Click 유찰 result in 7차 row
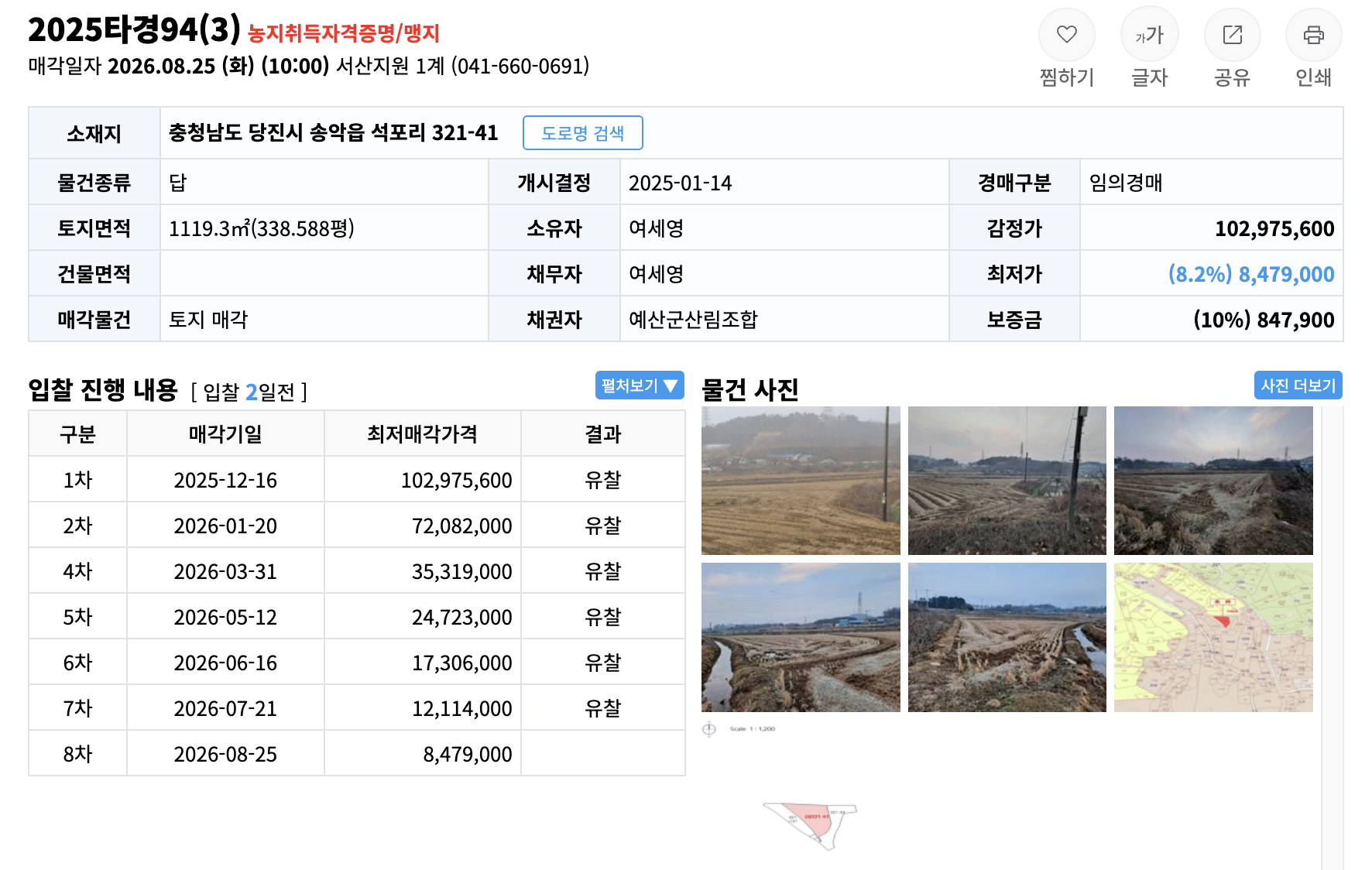Viewport: 1372px width, 870px height. point(603,708)
